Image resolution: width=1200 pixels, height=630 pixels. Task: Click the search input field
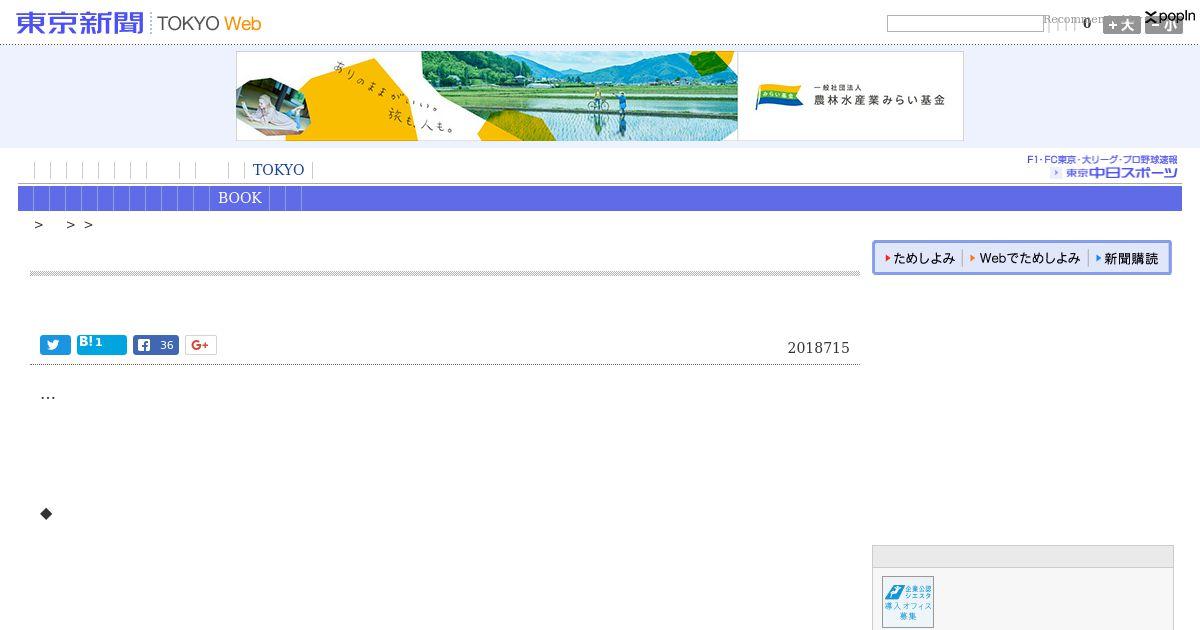965,23
